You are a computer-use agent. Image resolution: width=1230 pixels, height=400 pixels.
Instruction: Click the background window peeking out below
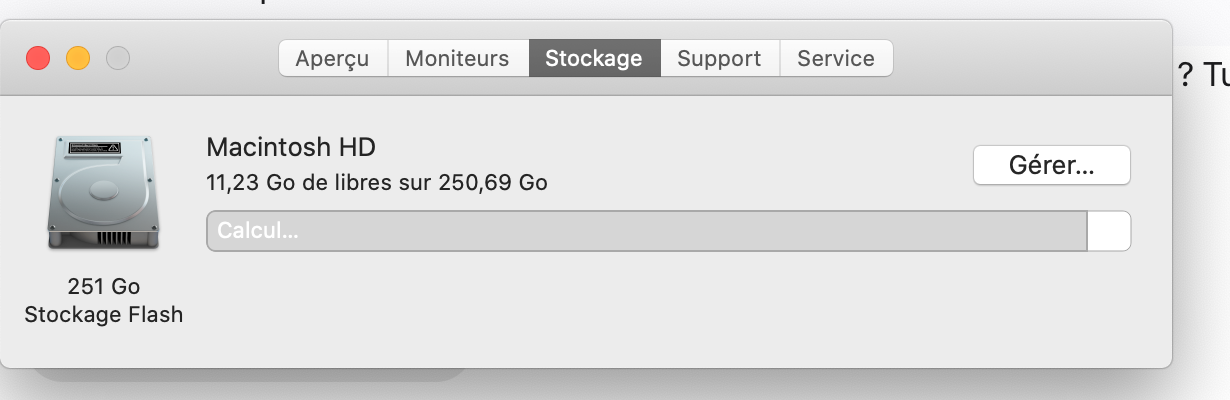tap(250, 375)
